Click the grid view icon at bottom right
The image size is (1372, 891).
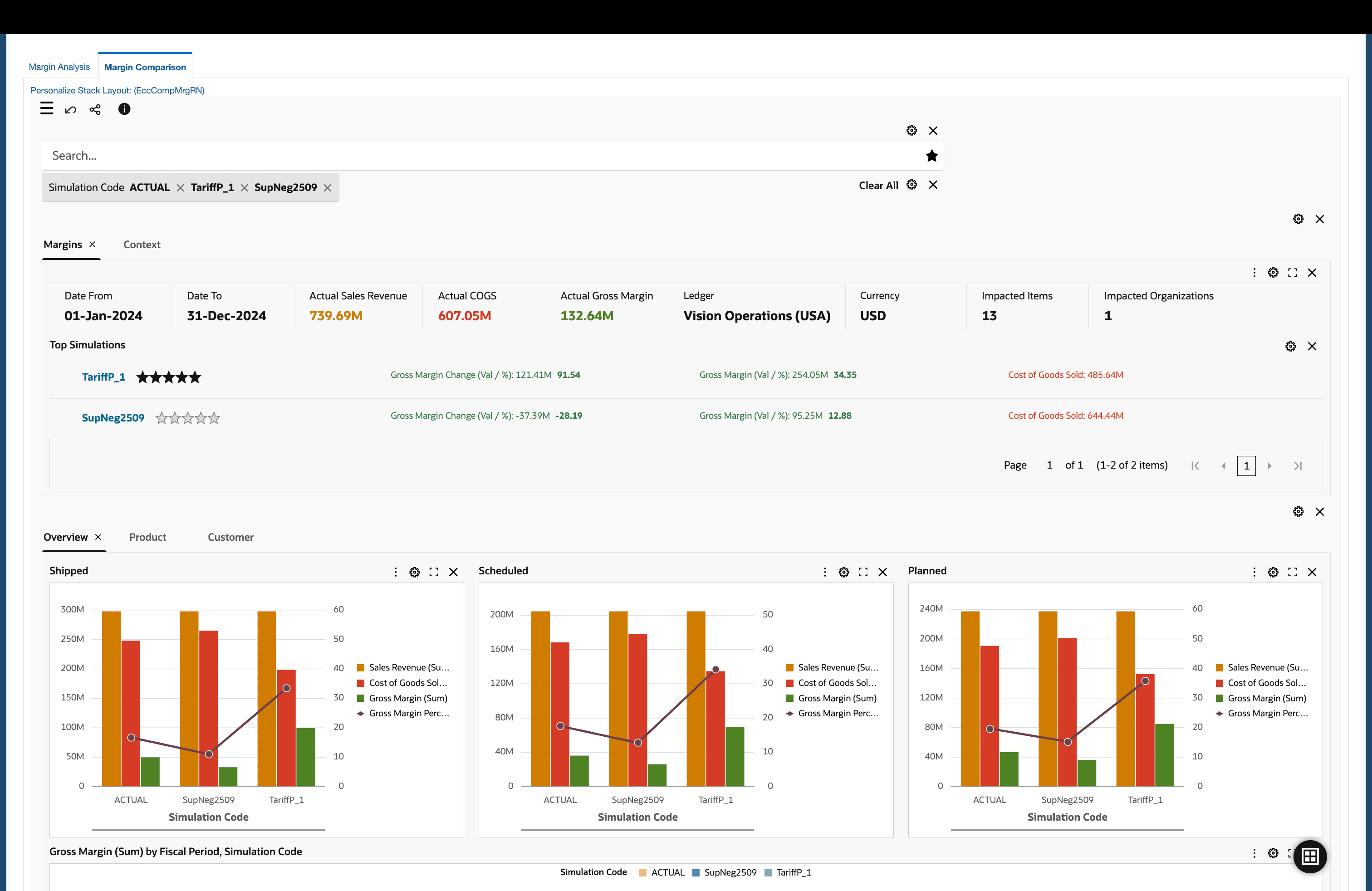1309,857
